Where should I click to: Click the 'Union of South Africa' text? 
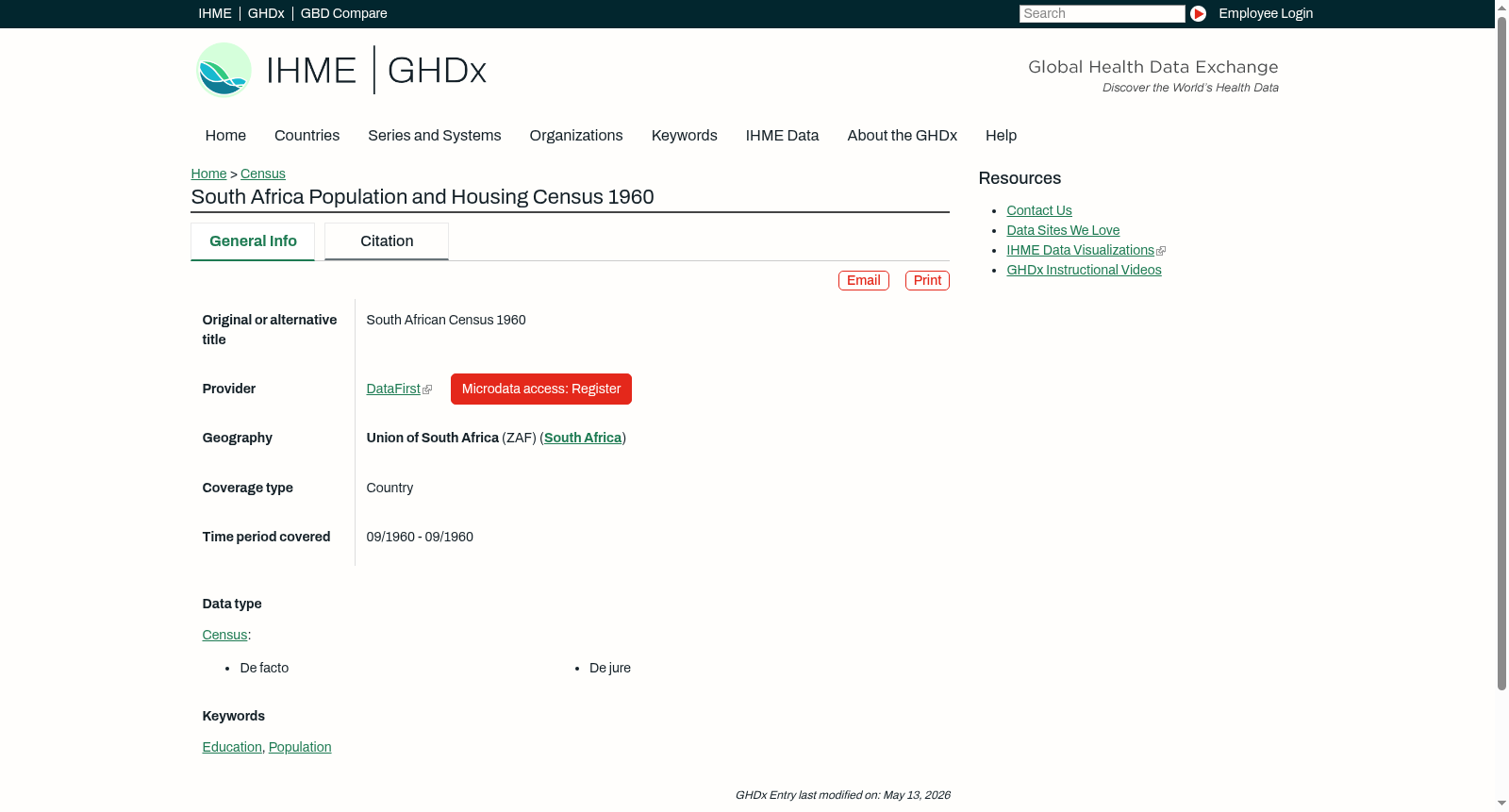click(433, 439)
